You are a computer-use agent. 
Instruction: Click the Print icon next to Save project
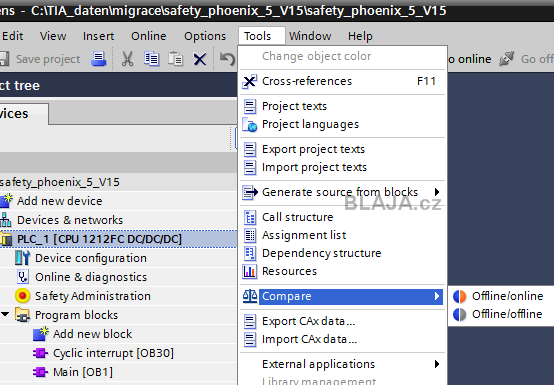[99, 59]
